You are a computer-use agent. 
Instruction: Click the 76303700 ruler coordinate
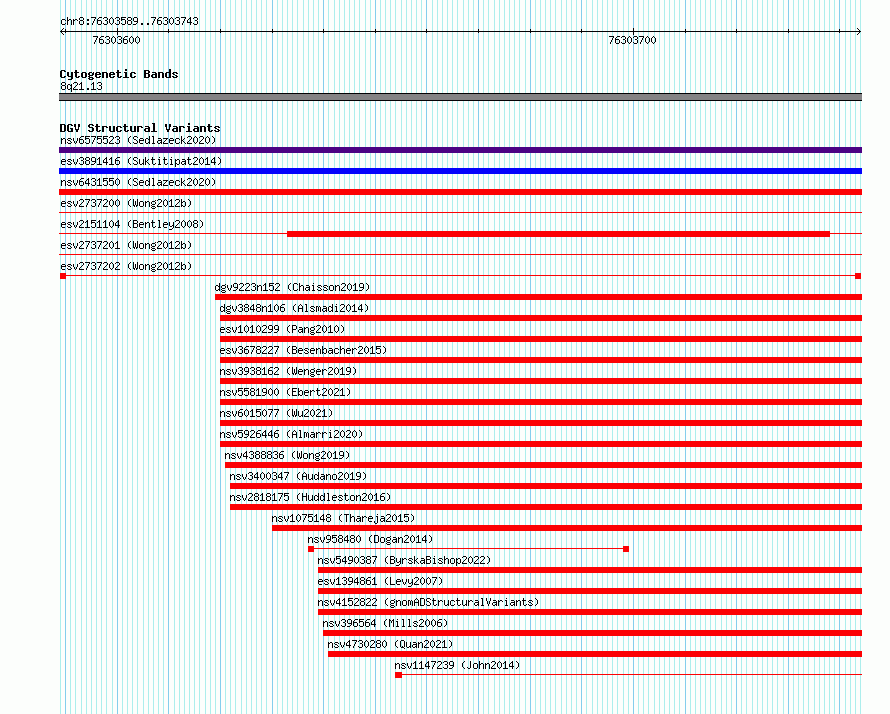632,40
